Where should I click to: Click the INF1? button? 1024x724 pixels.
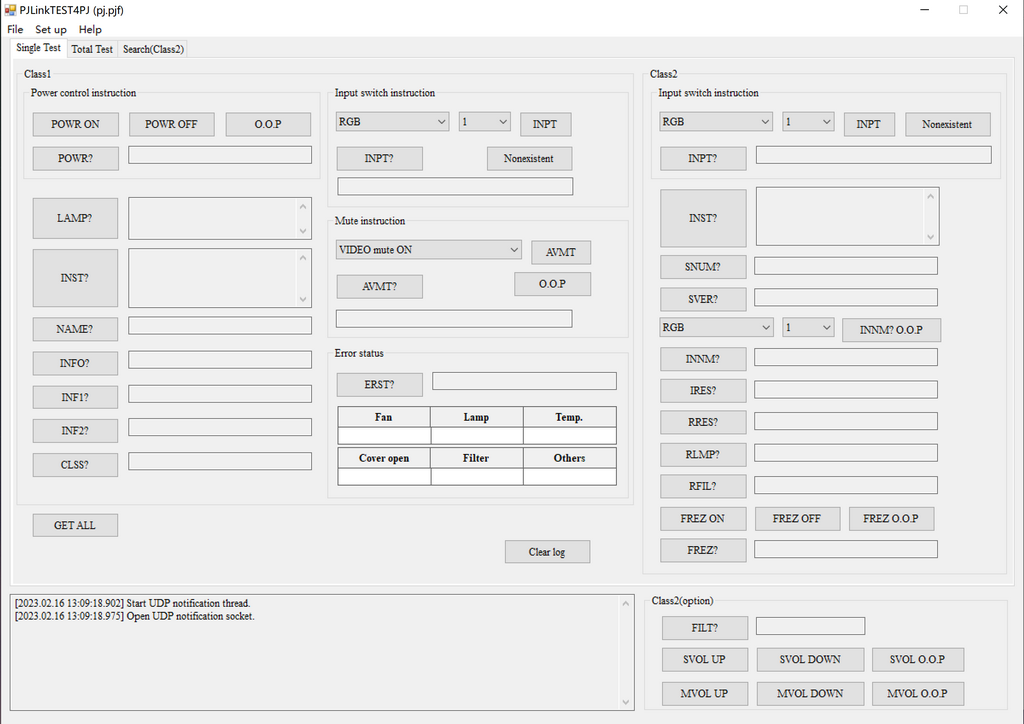click(x=75, y=397)
